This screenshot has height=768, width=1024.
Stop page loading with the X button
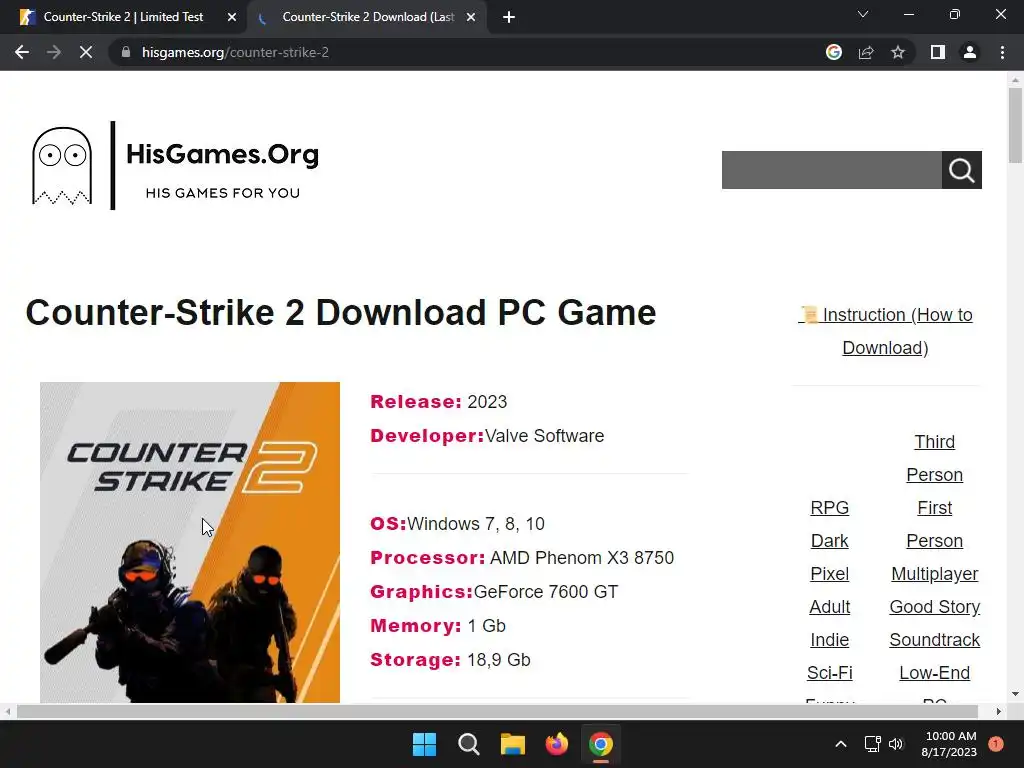pyautogui.click(x=86, y=52)
